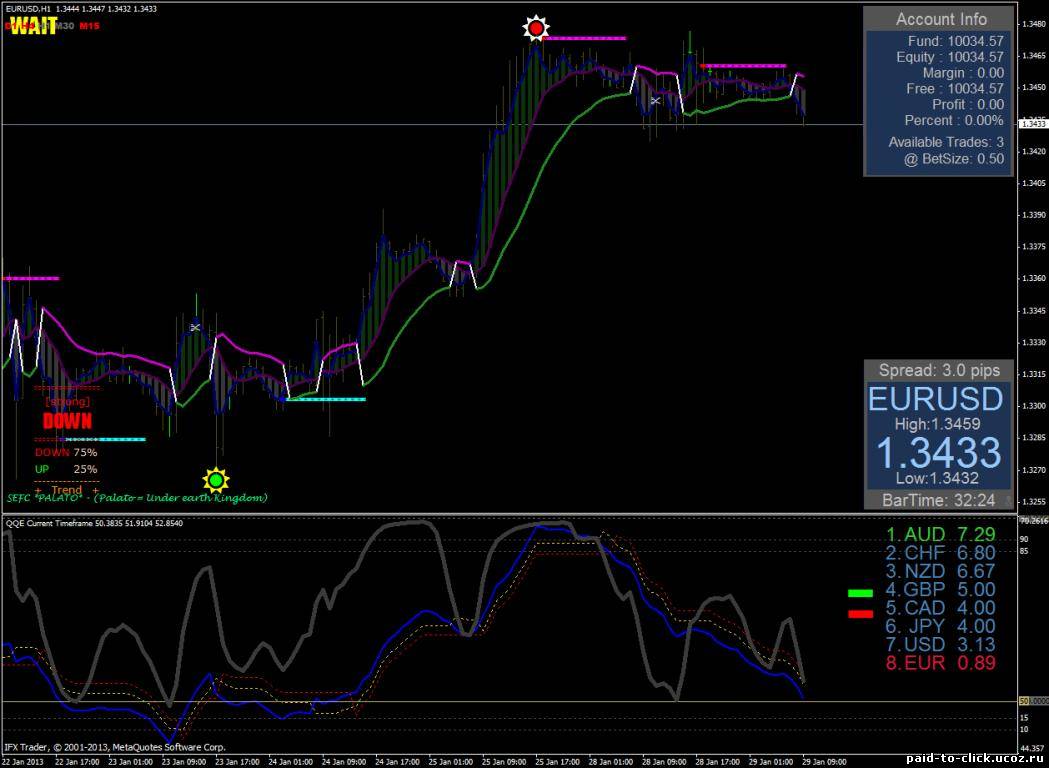The height and width of the screenshot is (768, 1049).
Task: Select the Percent : 0.00% line
Action: click(x=954, y=120)
